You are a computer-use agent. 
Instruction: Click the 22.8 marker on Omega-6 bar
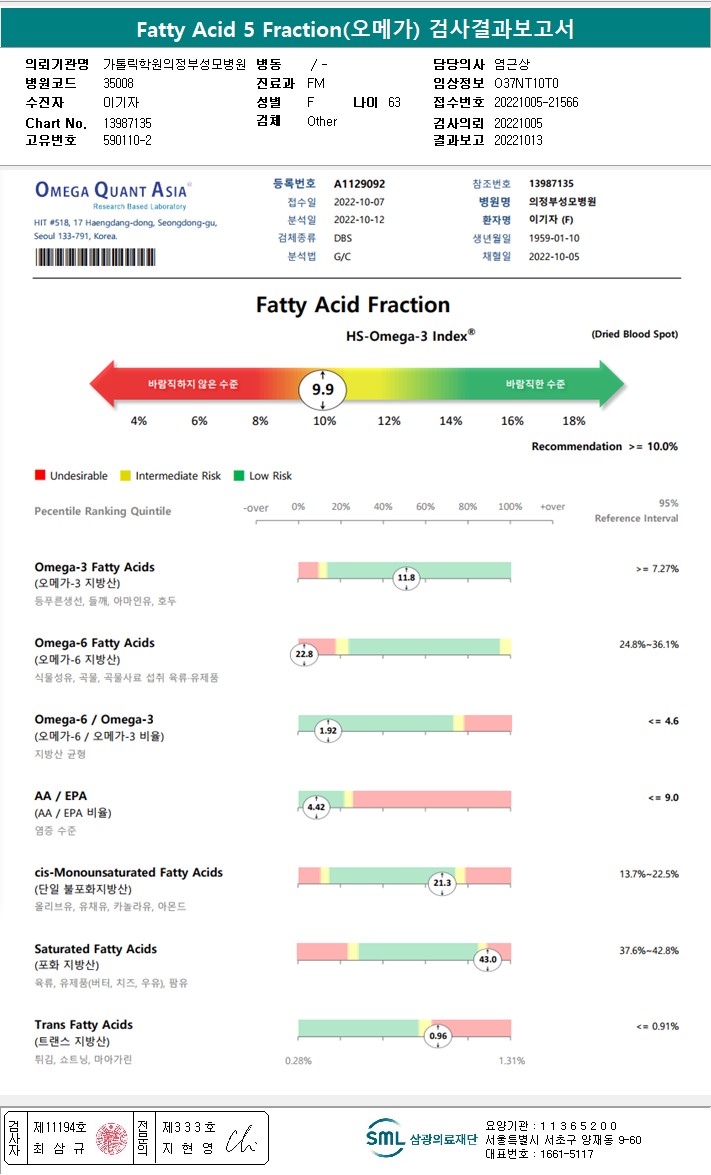[x=304, y=654]
